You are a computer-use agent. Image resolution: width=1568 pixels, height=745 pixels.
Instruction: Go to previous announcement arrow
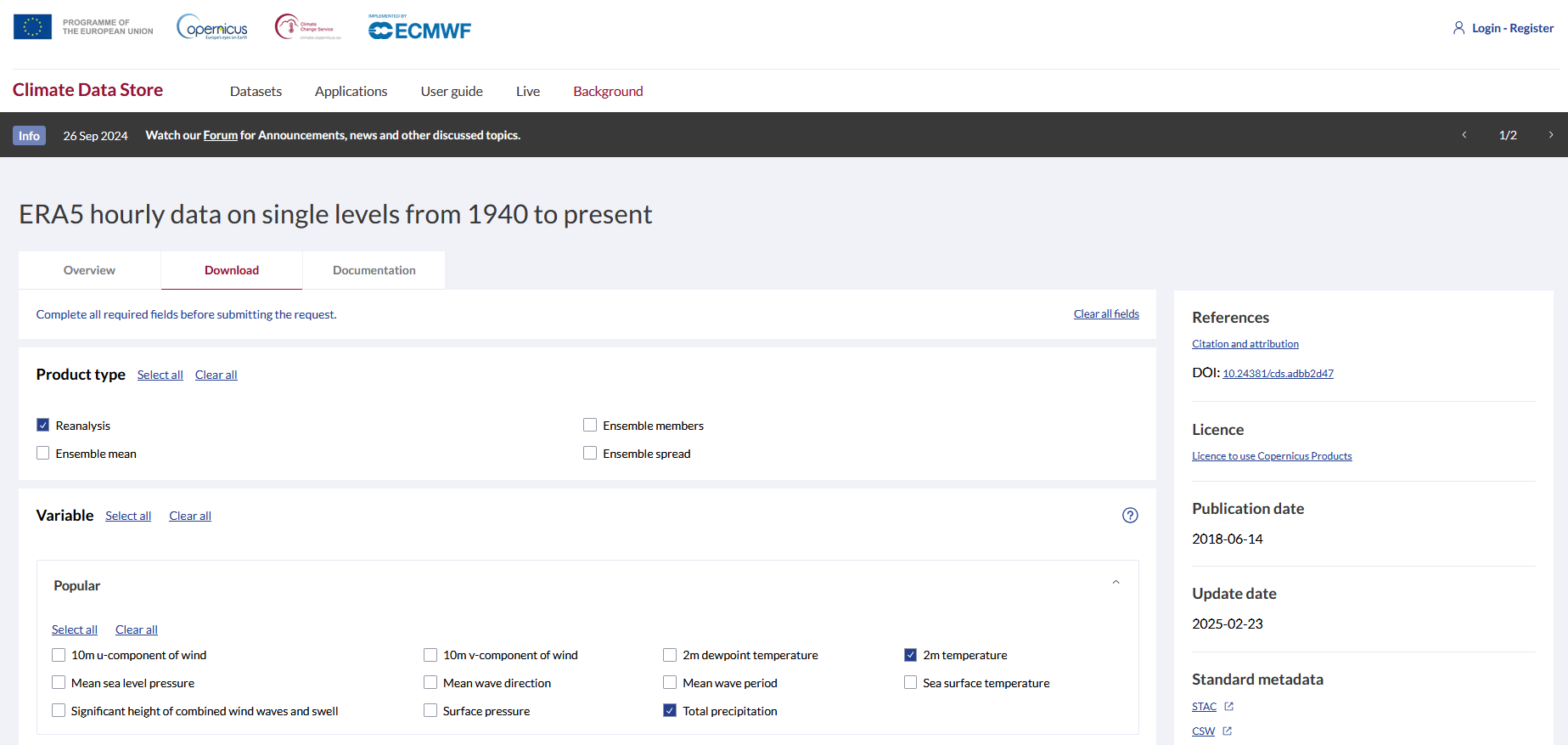pyautogui.click(x=1464, y=135)
